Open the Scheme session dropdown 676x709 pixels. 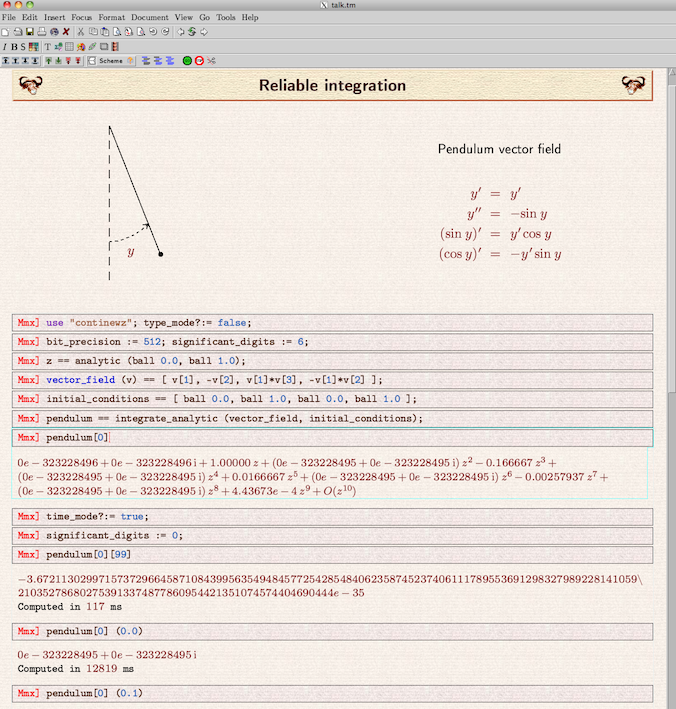(111, 61)
